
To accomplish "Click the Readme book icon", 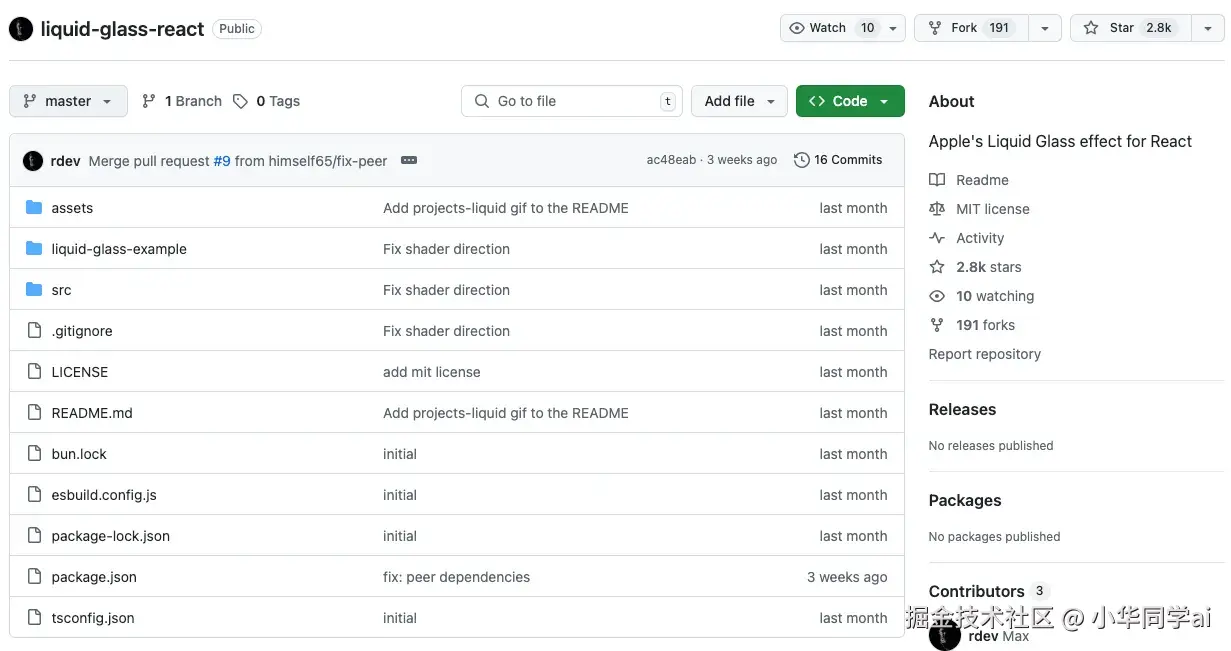I will (937, 180).
